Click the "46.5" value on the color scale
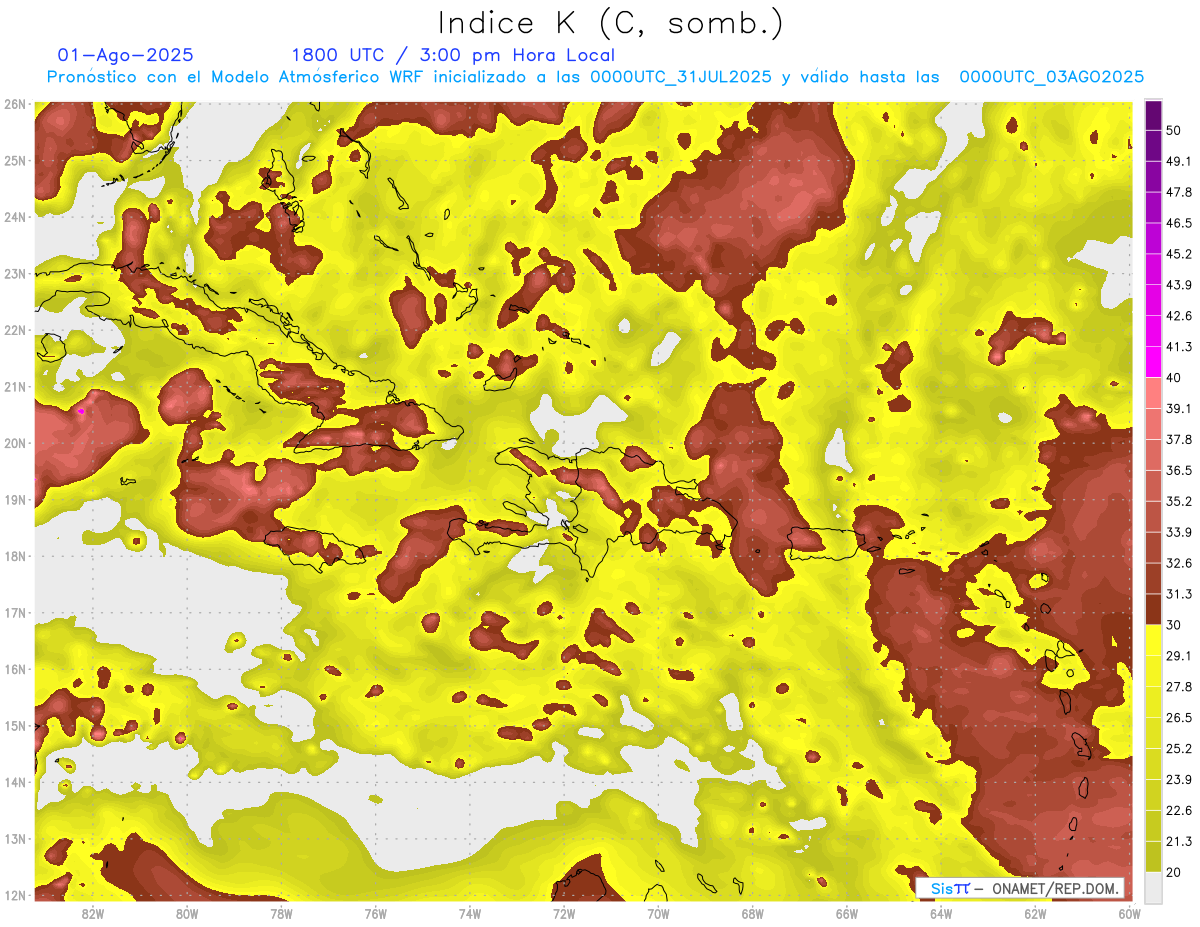The image size is (1200, 927). point(1178,222)
